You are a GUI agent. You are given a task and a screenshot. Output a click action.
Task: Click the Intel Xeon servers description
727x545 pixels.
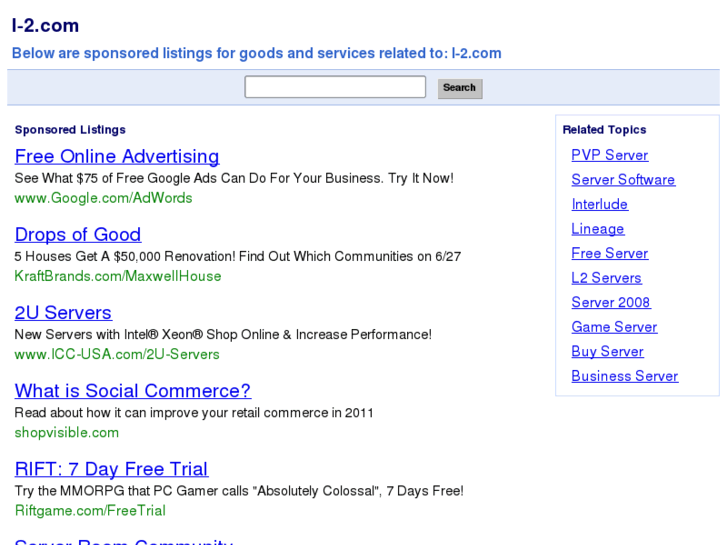coord(223,334)
